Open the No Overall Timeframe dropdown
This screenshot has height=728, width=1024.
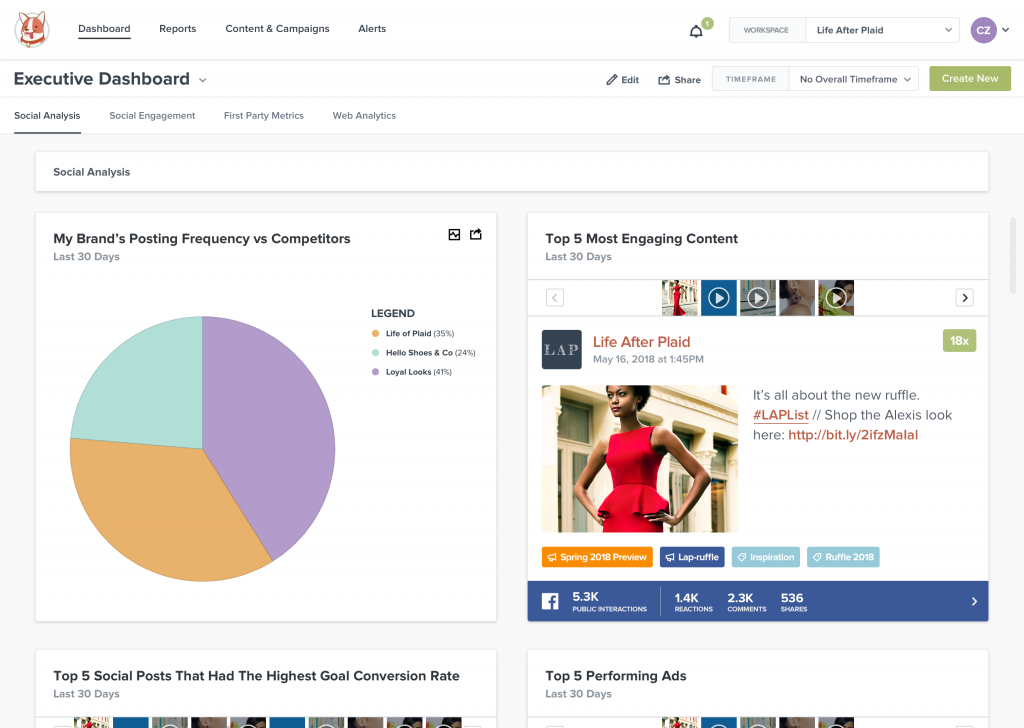pos(853,79)
